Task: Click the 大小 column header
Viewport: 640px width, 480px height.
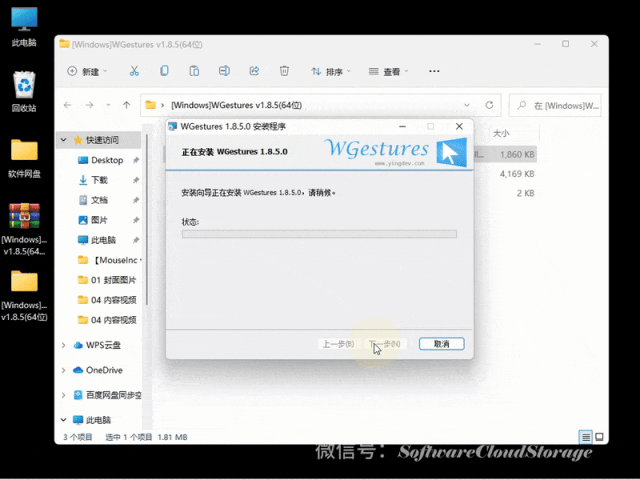Action: pyautogui.click(x=501, y=133)
